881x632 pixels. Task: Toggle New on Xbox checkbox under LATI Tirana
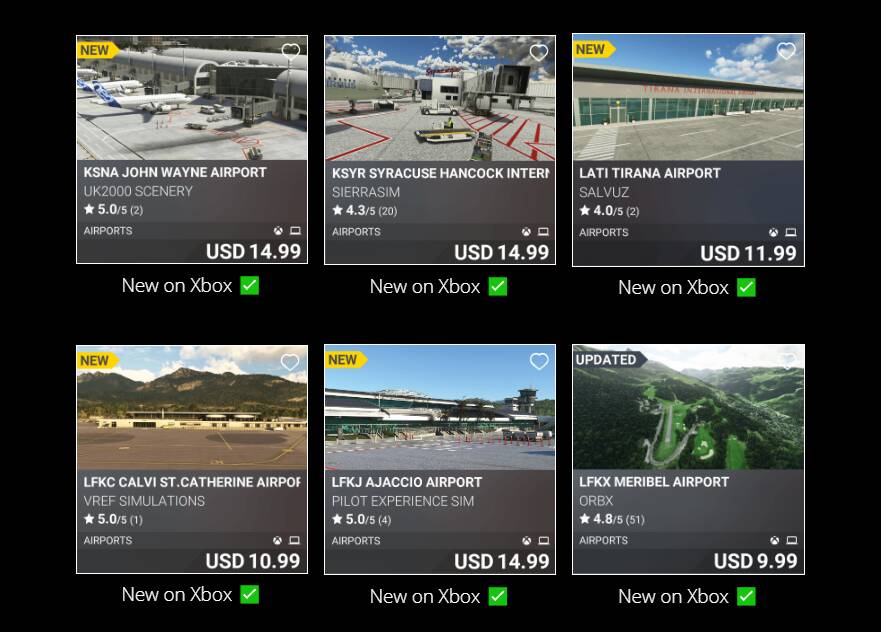click(x=746, y=287)
